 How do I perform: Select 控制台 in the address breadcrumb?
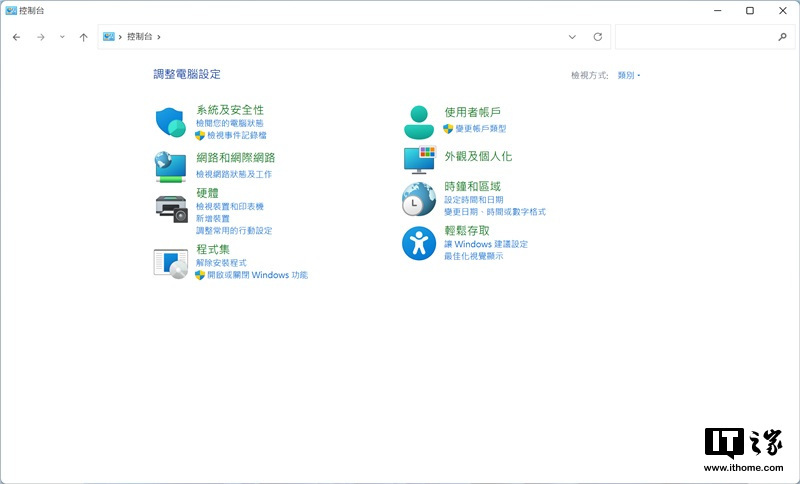tap(139, 37)
